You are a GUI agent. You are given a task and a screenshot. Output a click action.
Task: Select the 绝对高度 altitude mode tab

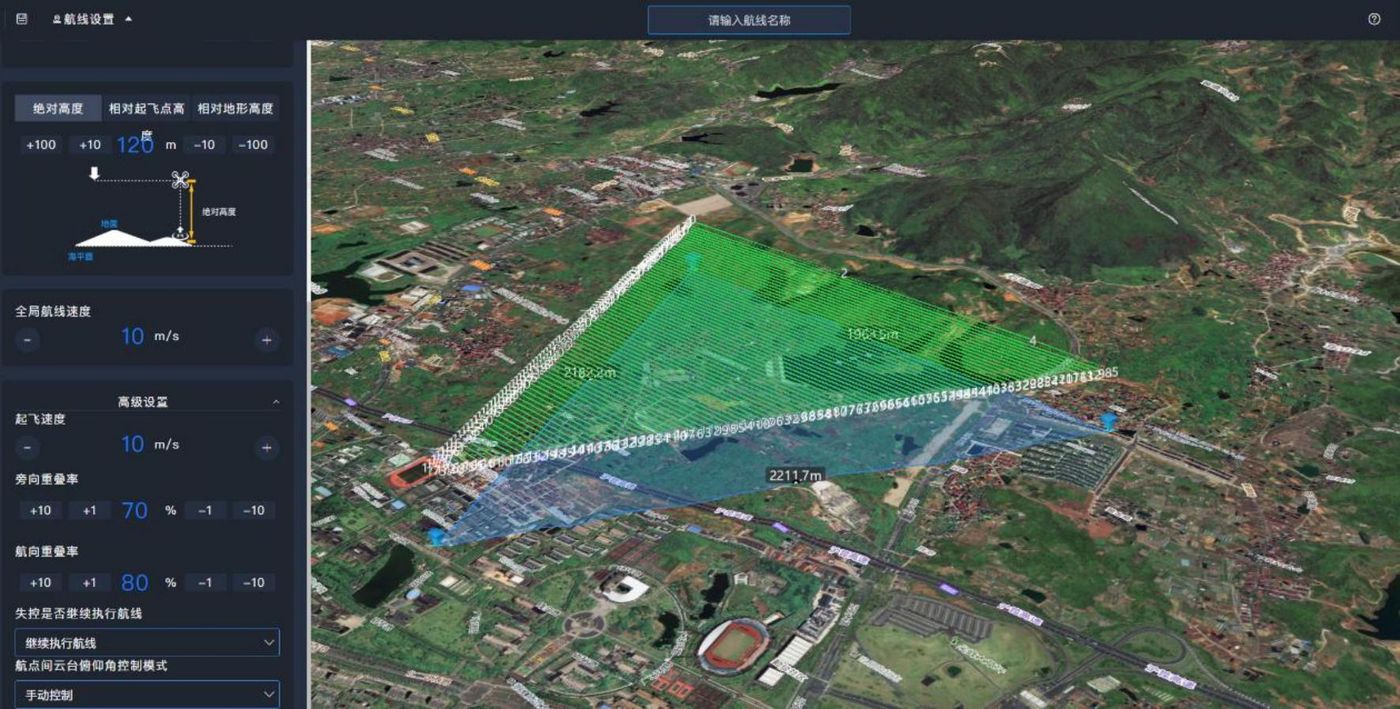click(58, 108)
